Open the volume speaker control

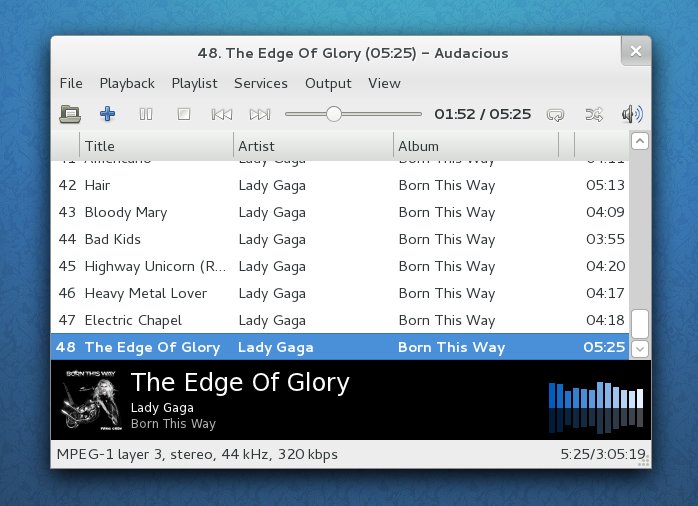[x=632, y=114]
